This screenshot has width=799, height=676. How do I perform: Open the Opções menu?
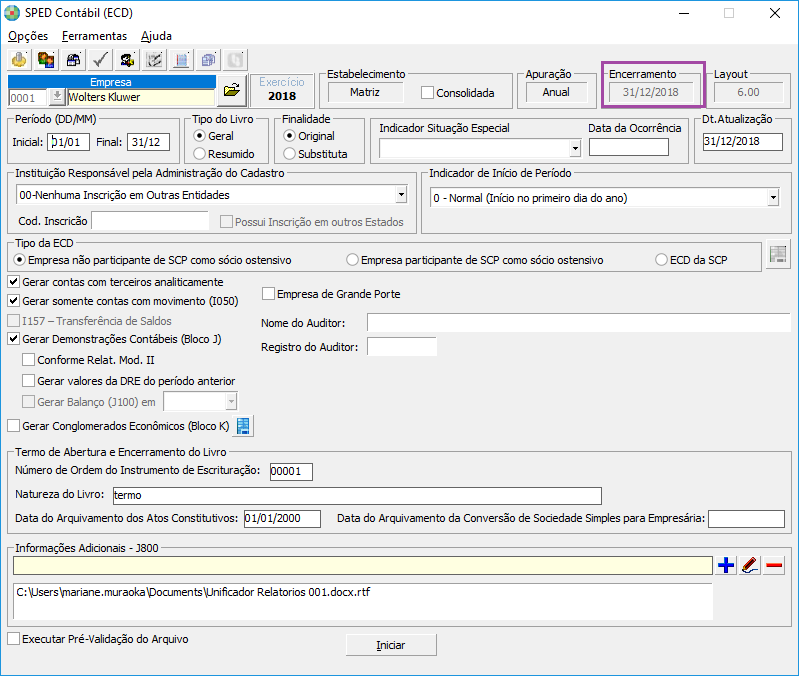tap(28, 36)
